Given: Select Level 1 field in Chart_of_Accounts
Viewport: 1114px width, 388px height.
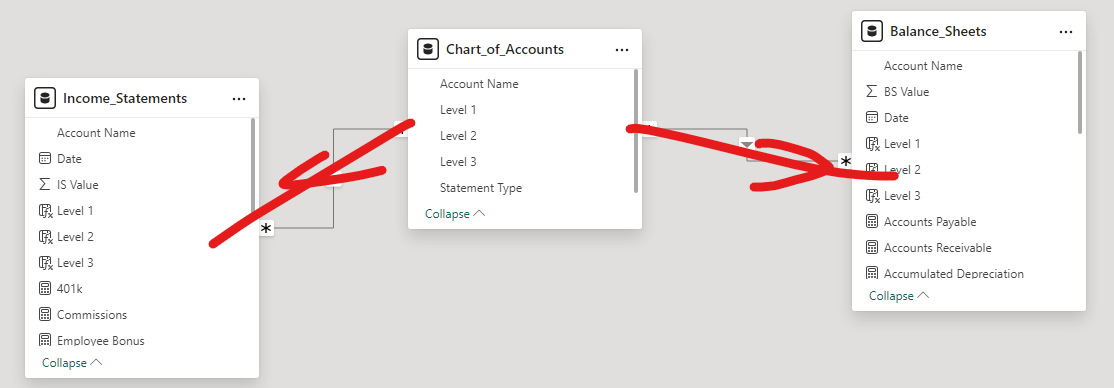Looking at the screenshot, I should click(458, 110).
